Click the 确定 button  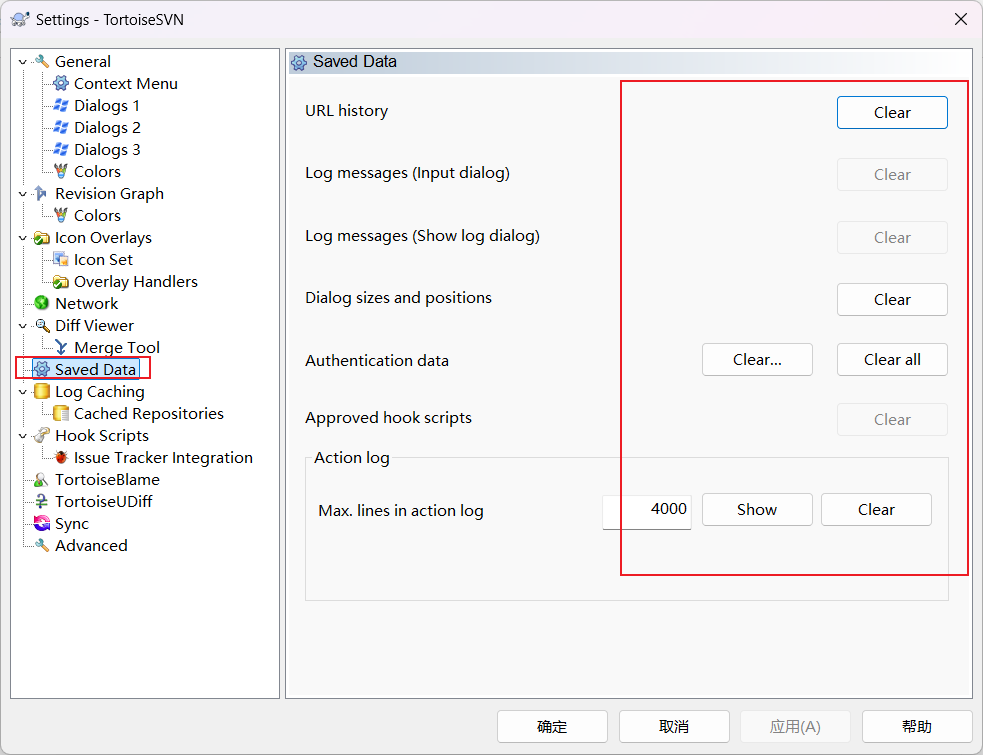click(x=552, y=726)
